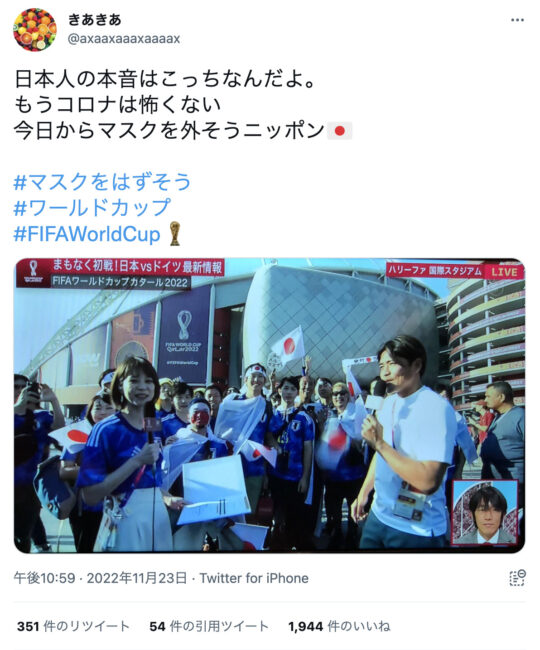Click the FIFA World Cup logo overlay in the image
Image resolution: width=540 pixels, height=650 pixels.
(34, 272)
